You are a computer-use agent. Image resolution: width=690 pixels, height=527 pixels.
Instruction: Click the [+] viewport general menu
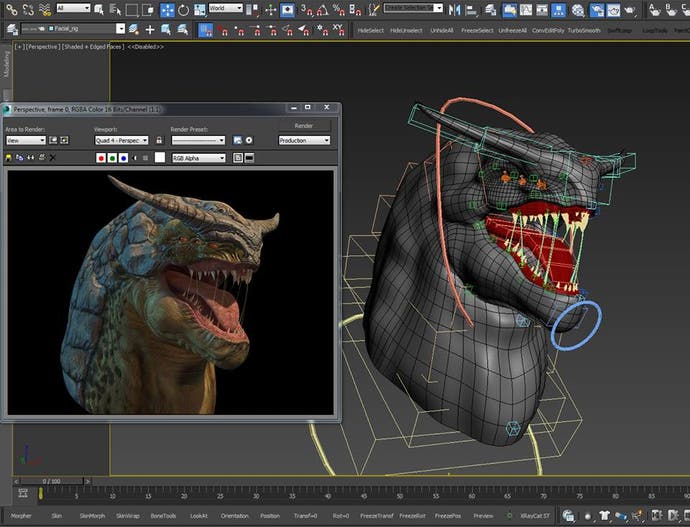click(19, 47)
